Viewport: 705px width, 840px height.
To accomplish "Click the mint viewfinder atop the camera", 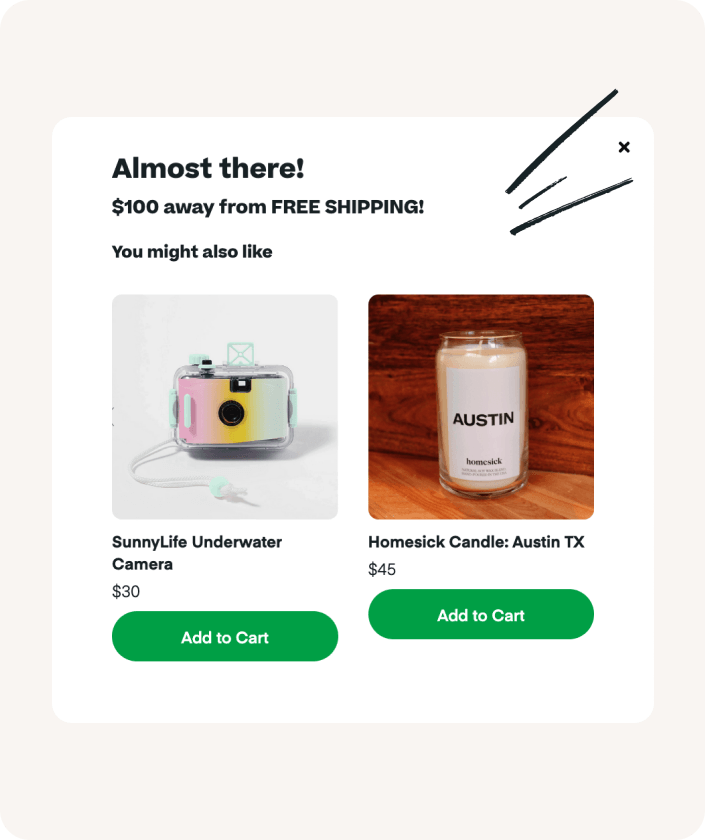I will [x=239, y=354].
